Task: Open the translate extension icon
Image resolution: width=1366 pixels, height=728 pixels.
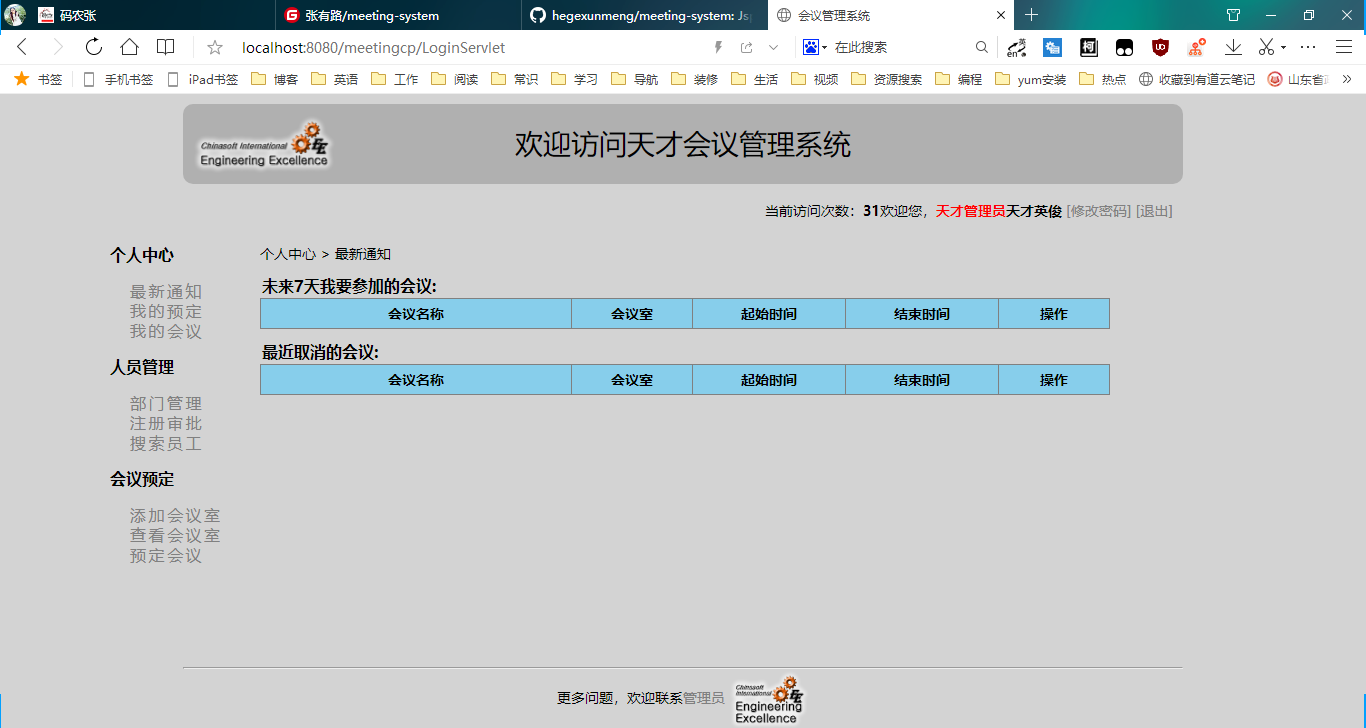Action: [1017, 46]
